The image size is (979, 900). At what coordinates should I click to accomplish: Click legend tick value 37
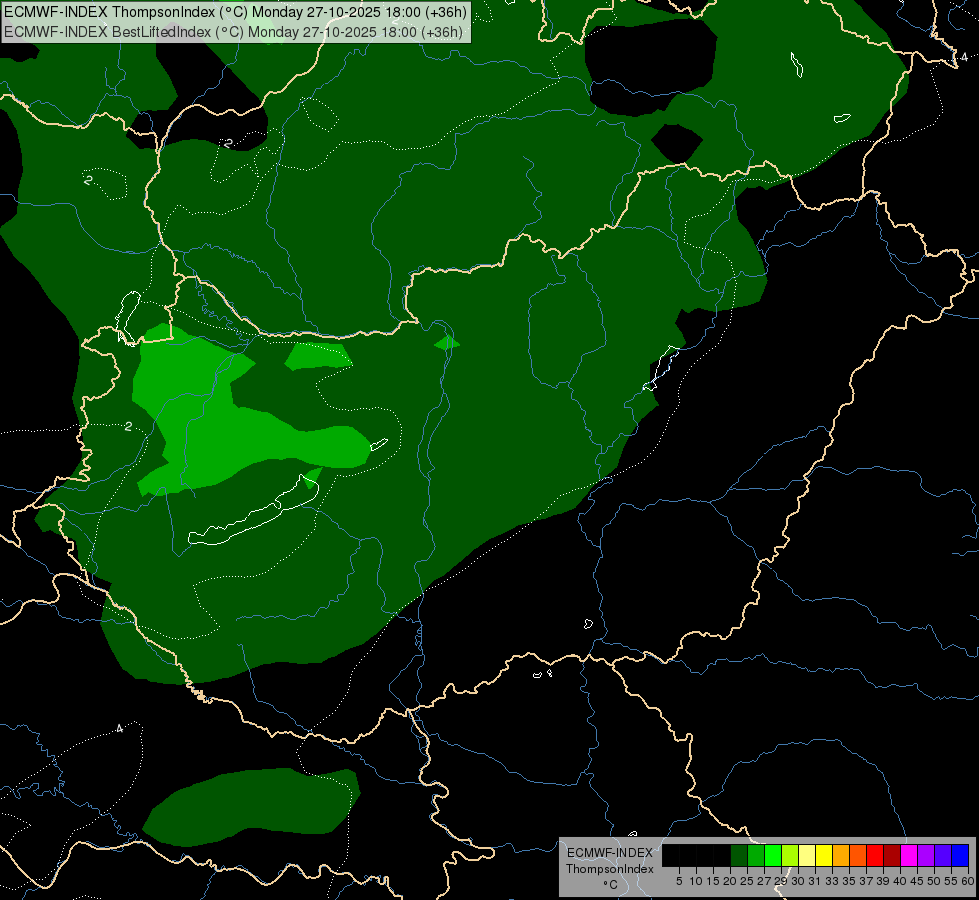click(x=867, y=881)
